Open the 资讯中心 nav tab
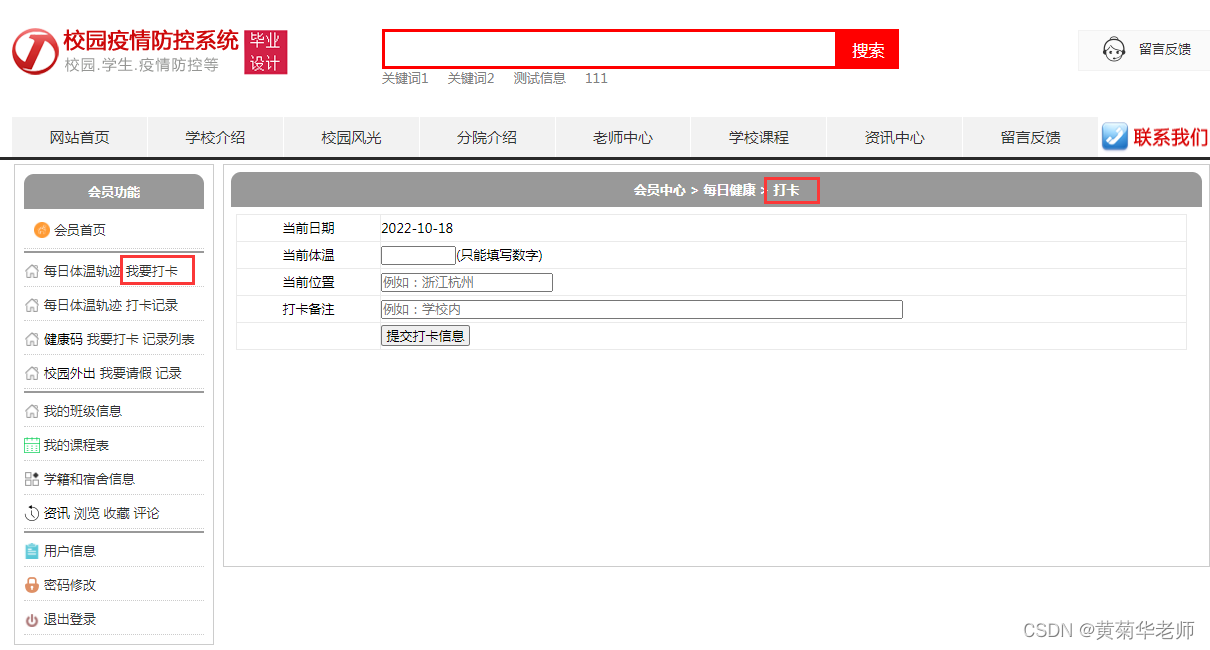Screen dimensions: 1210x650 point(895,137)
